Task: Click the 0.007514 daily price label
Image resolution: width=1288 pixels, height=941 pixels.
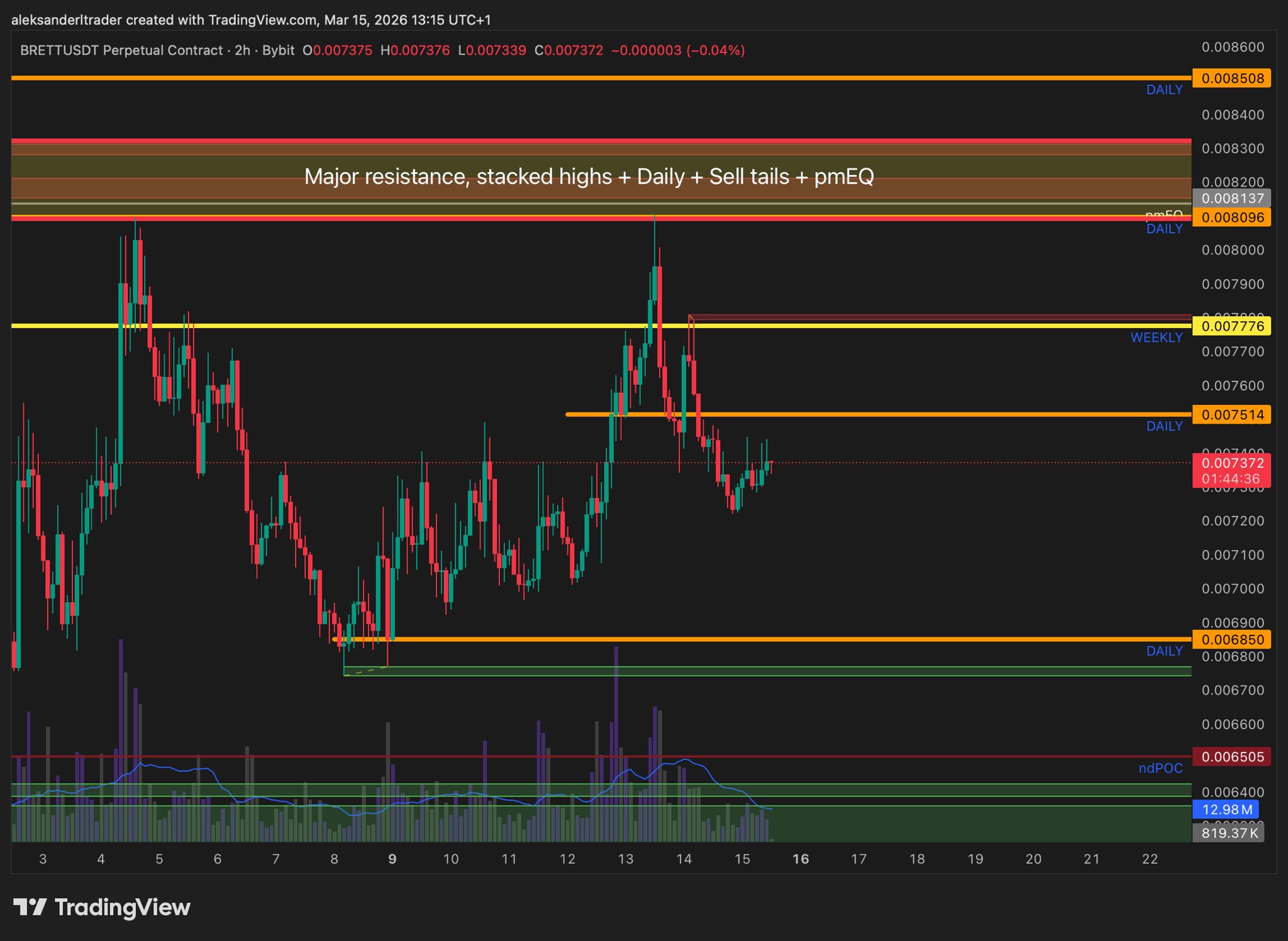Action: pyautogui.click(x=1232, y=415)
